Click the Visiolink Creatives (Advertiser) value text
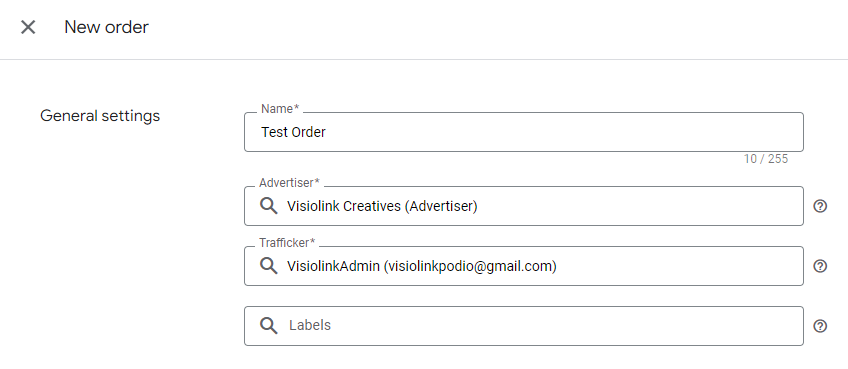848x369 pixels. pyautogui.click(x=382, y=206)
